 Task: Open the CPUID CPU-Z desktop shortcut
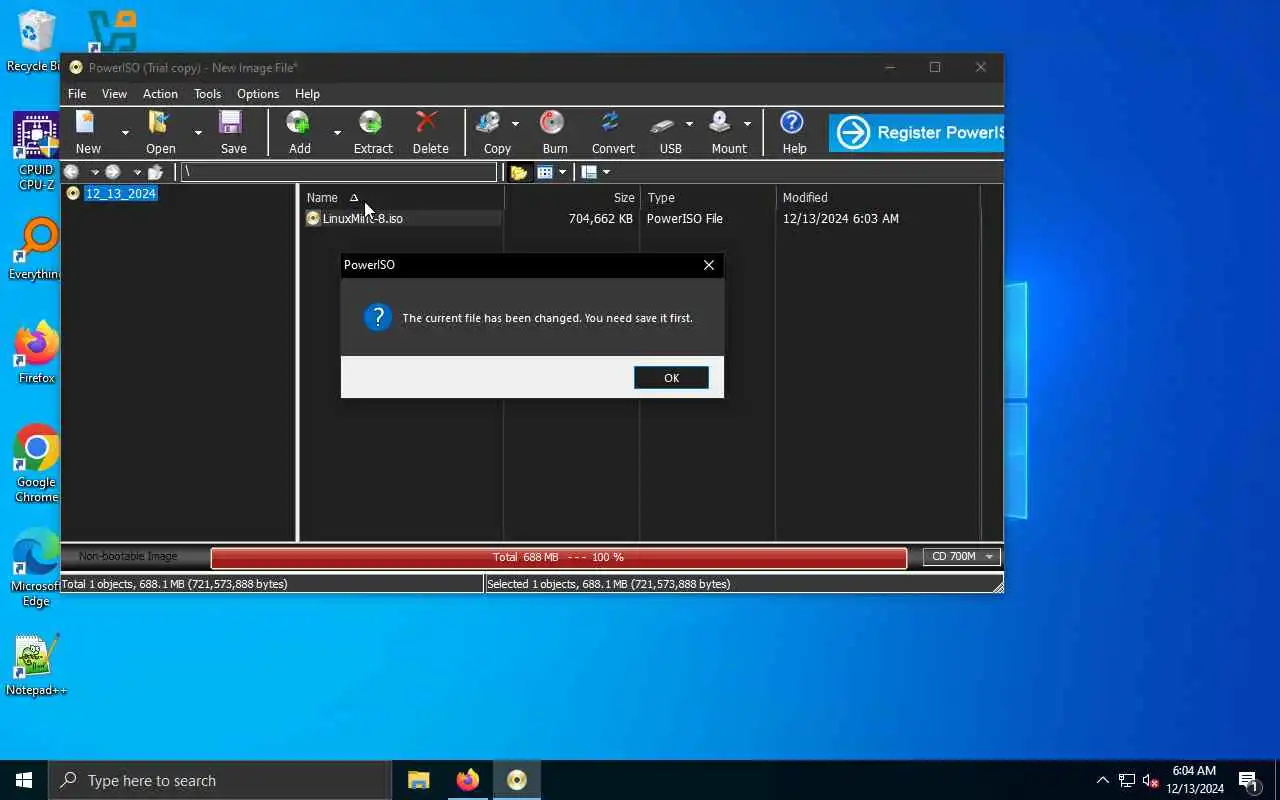pos(36,151)
